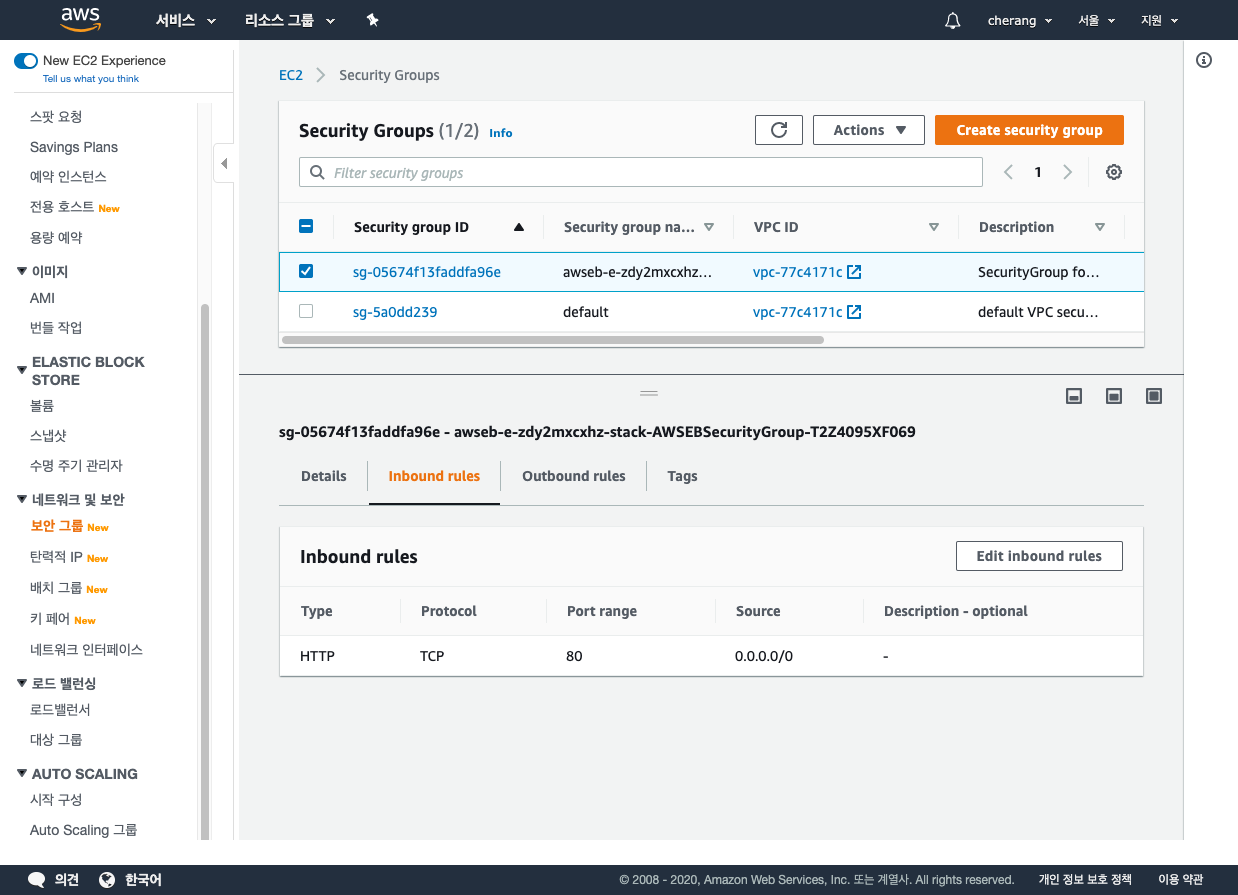This screenshot has width=1238, height=895.
Task: Open 개인 정보 보호 정책 footer link
Action: tap(1085, 880)
